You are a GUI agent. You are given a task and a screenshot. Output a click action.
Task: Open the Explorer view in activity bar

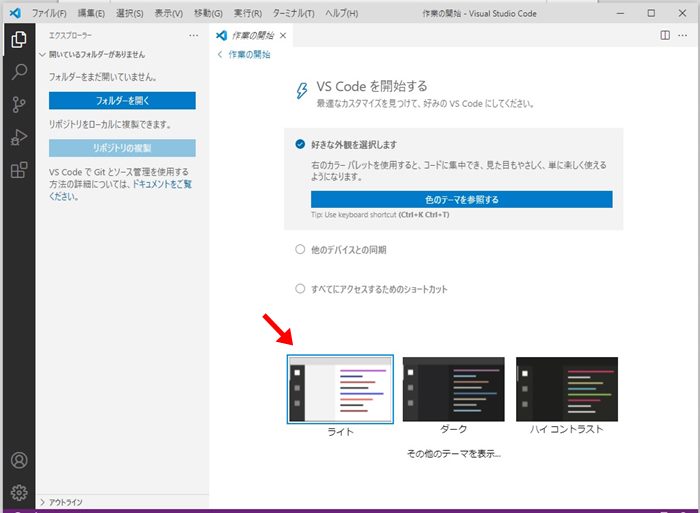click(x=18, y=39)
